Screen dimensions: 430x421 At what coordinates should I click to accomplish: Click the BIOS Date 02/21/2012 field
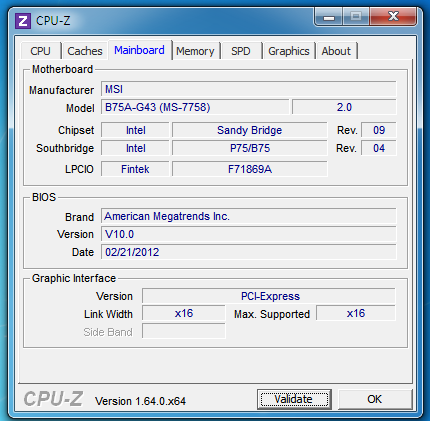coord(249,252)
